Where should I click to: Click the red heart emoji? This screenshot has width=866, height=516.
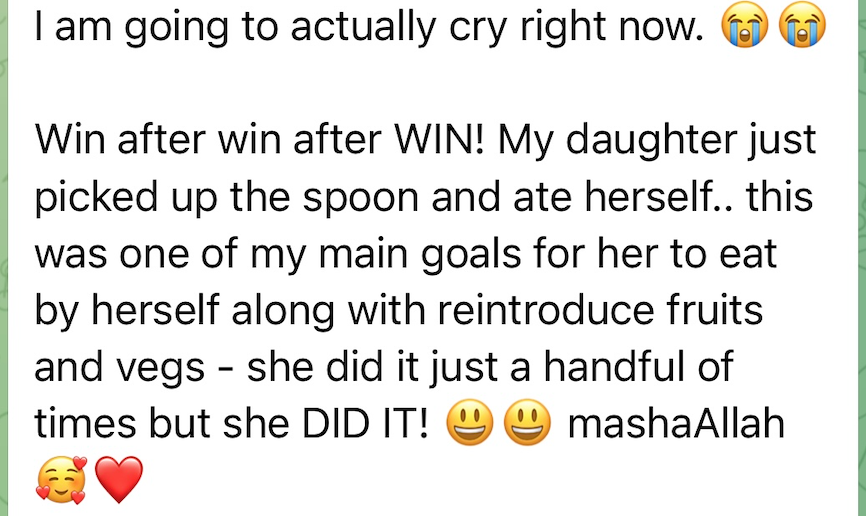(x=119, y=481)
